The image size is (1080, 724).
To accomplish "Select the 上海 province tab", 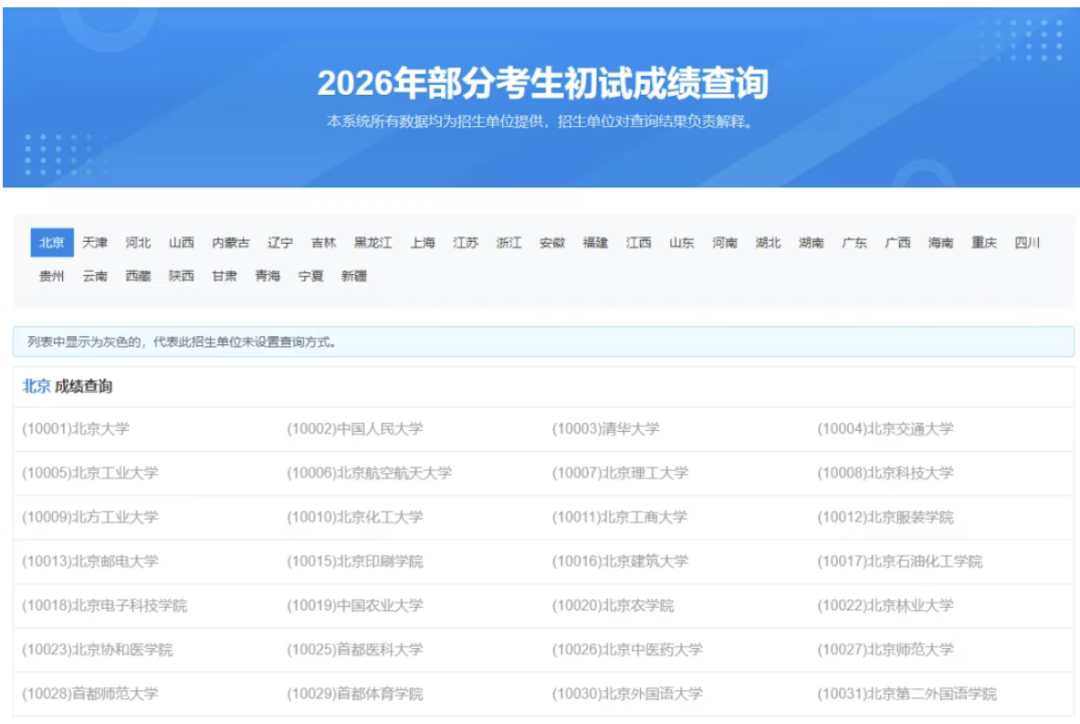I will tap(424, 241).
